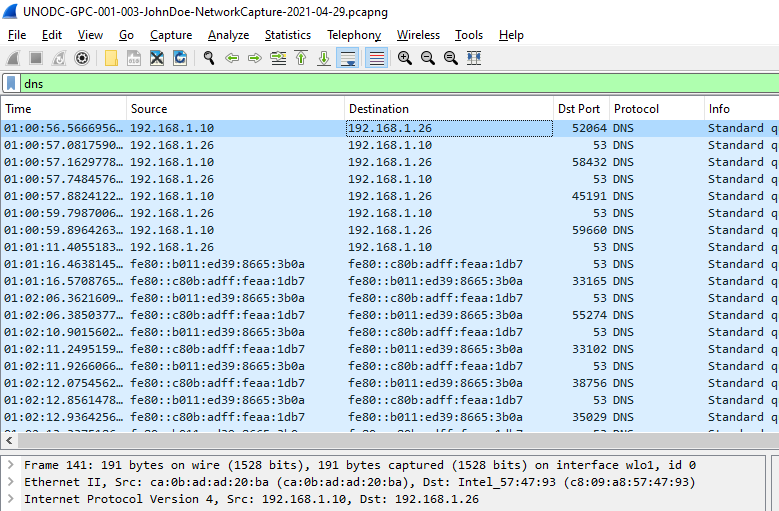Jump to the first packet

[x=301, y=58]
